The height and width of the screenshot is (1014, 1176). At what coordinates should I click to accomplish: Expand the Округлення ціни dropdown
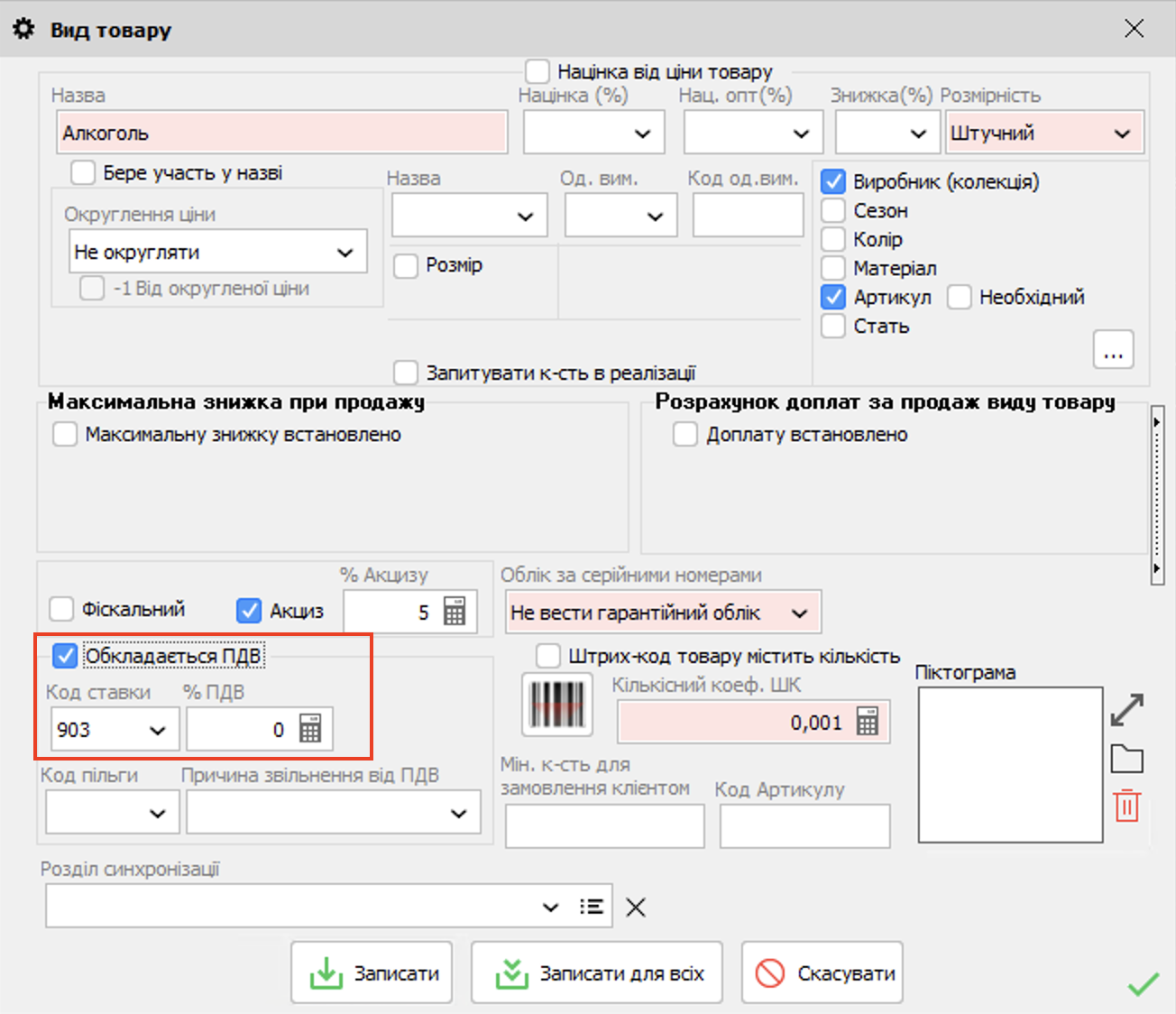click(345, 253)
